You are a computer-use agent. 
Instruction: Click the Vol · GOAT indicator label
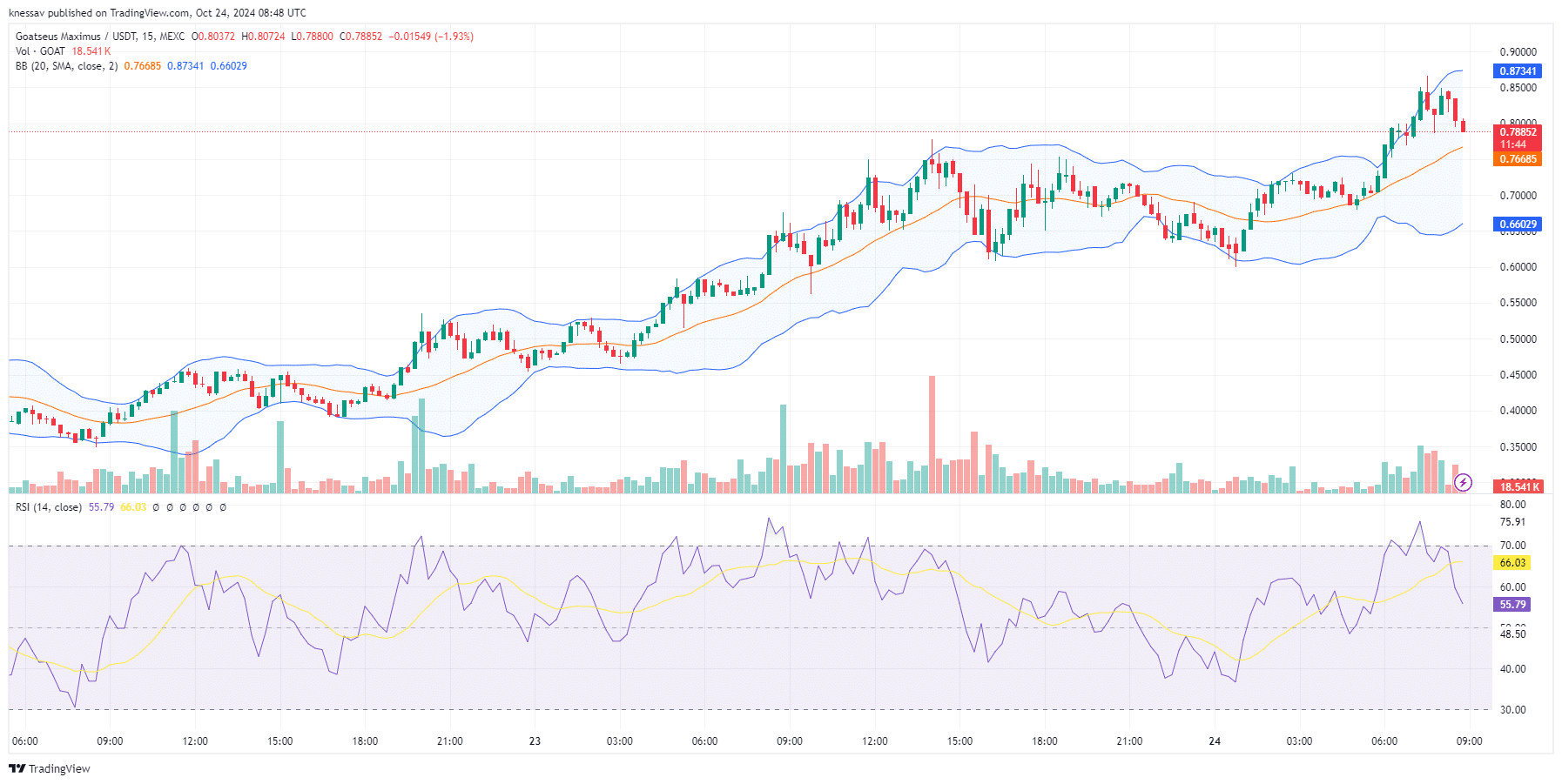tap(40, 51)
